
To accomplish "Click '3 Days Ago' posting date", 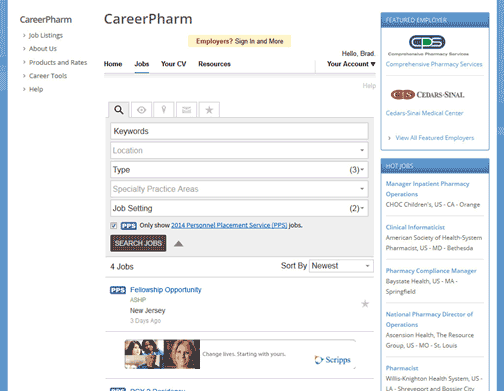I will pyautogui.click(x=145, y=321).
